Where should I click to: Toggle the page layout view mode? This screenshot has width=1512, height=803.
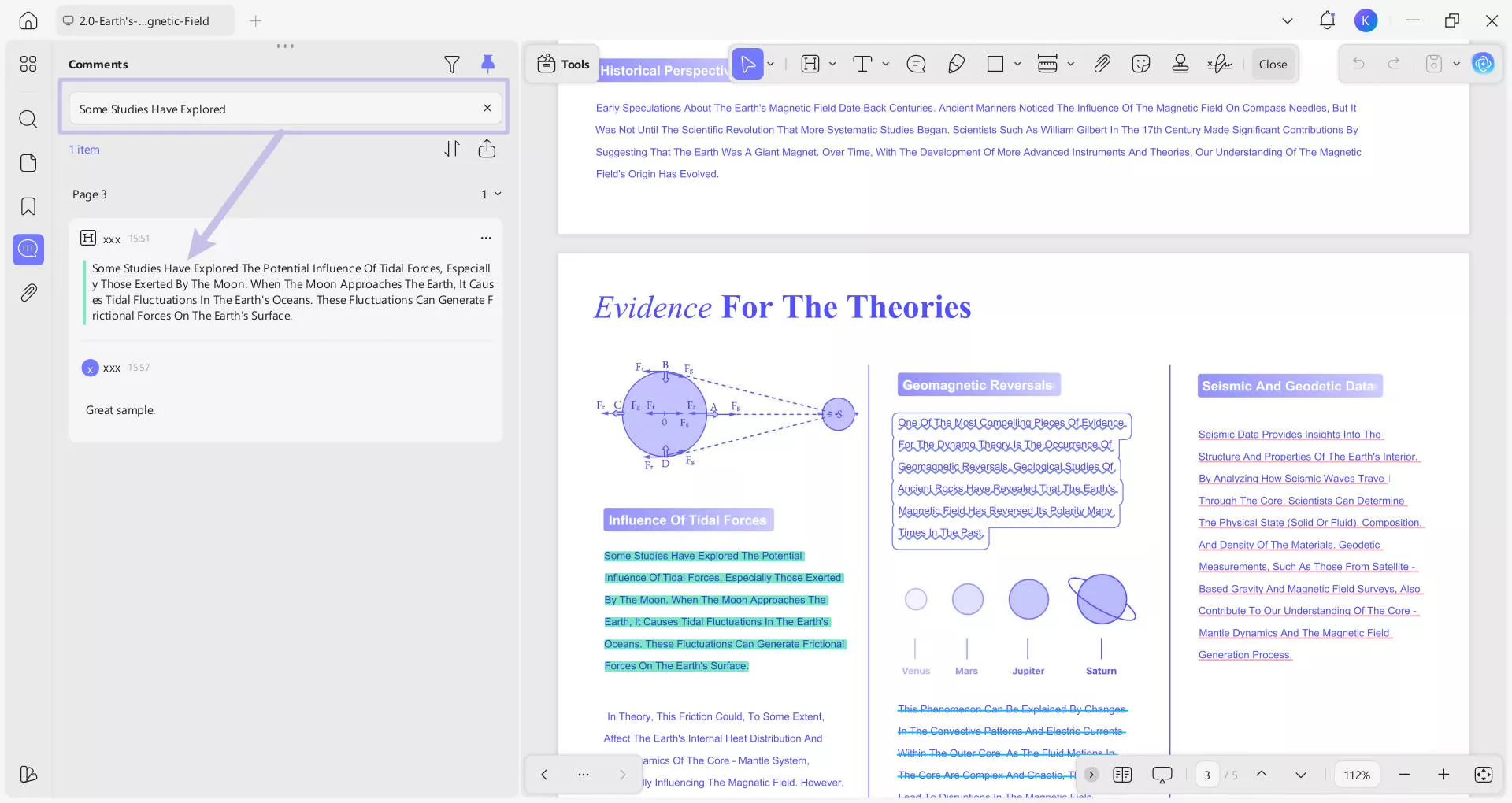[x=1122, y=775]
